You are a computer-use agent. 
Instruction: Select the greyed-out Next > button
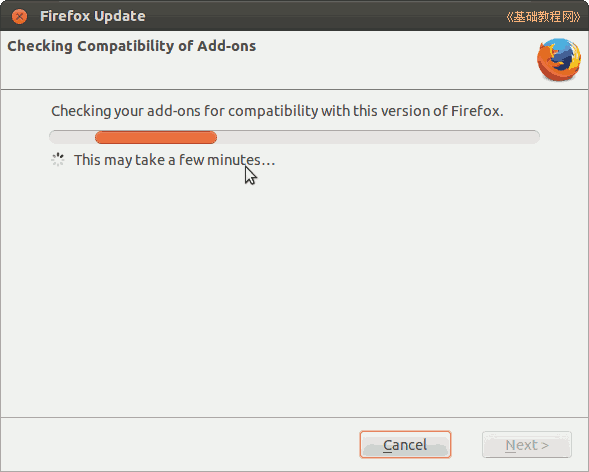[x=527, y=445]
